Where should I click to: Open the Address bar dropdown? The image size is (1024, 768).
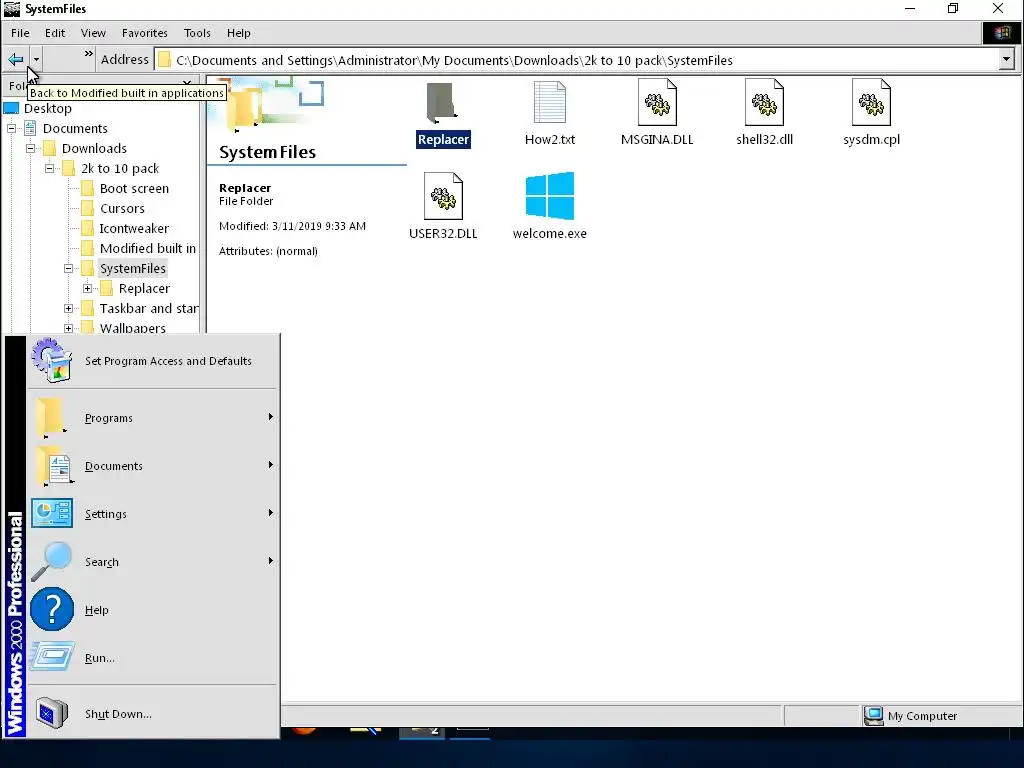point(1006,60)
